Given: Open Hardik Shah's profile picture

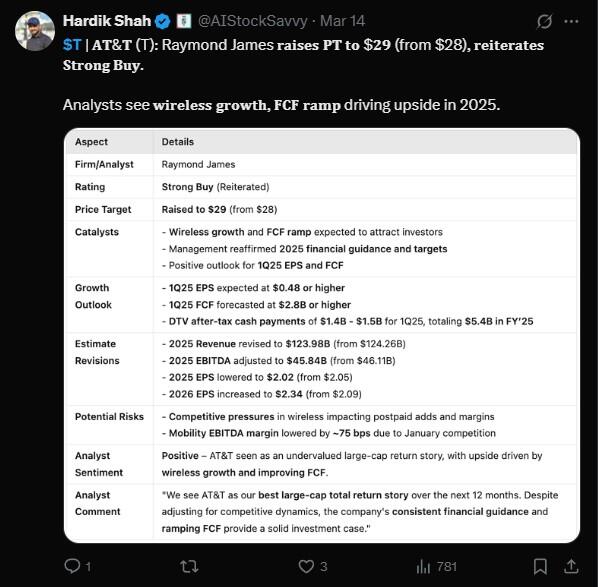Looking at the screenshot, I should 35,31.
